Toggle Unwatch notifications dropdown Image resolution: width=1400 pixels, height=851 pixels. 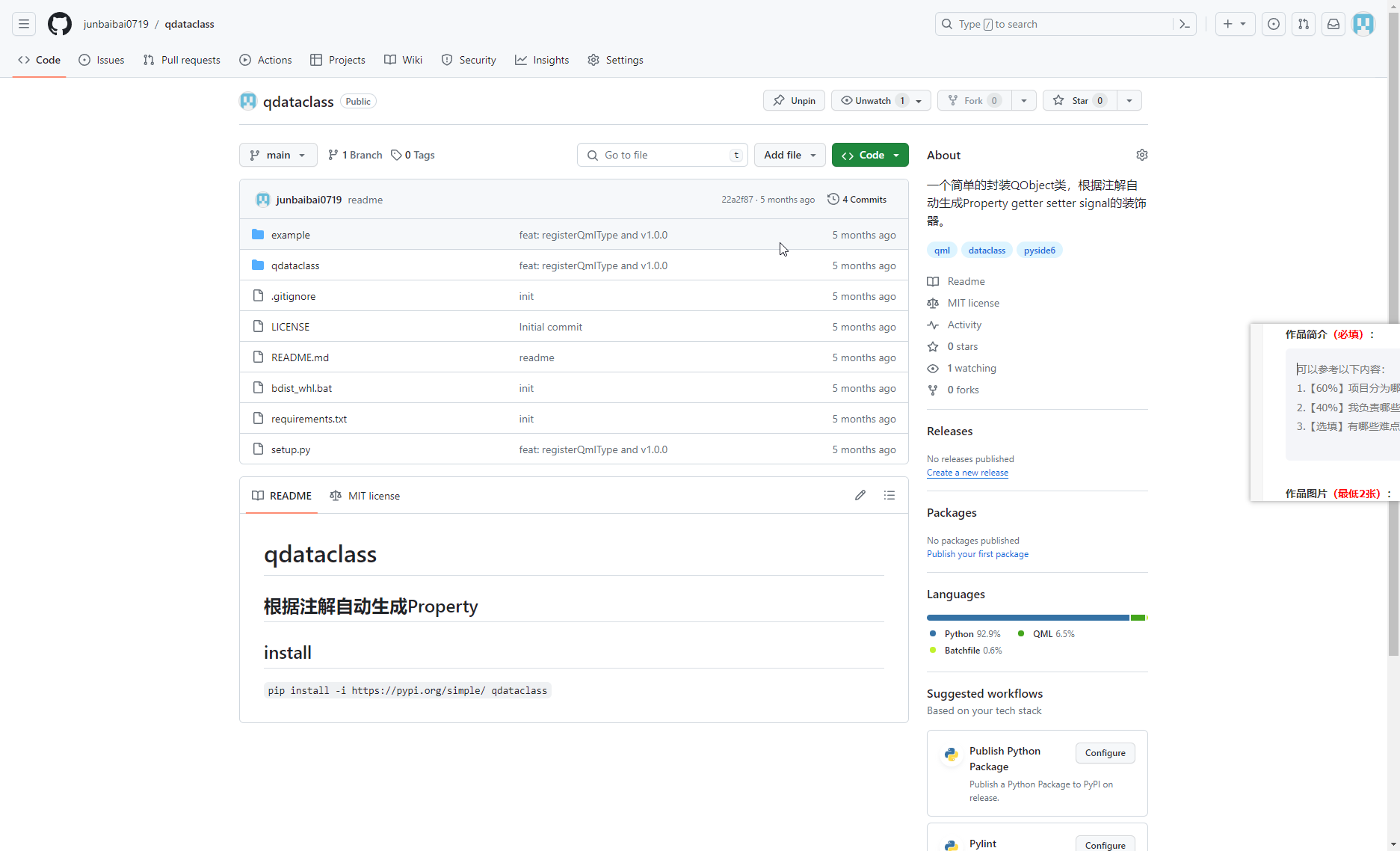(881, 100)
